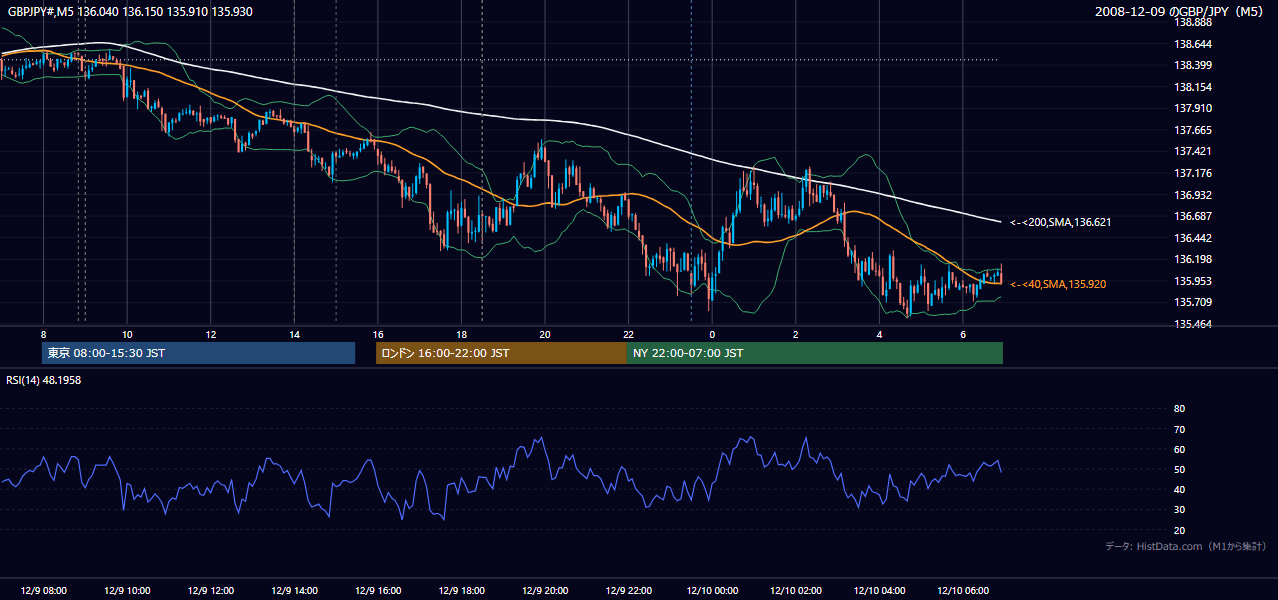Click RSI scale level 60
The width and height of the screenshot is (1278, 600).
1179,449
